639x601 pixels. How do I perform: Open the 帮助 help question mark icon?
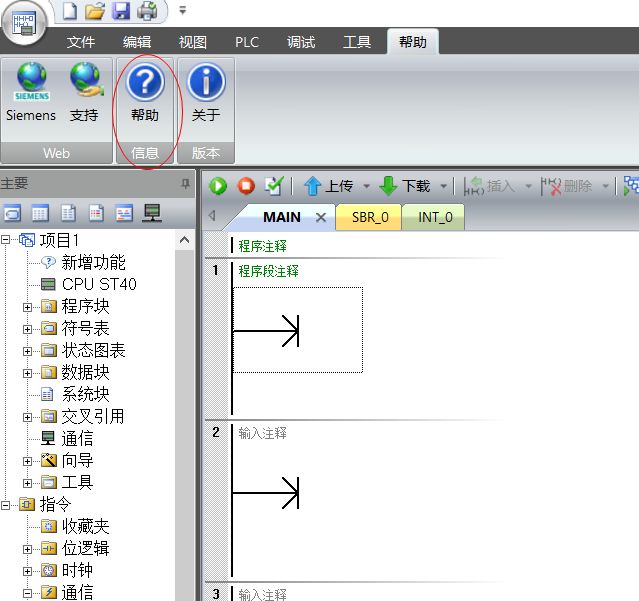pos(145,91)
